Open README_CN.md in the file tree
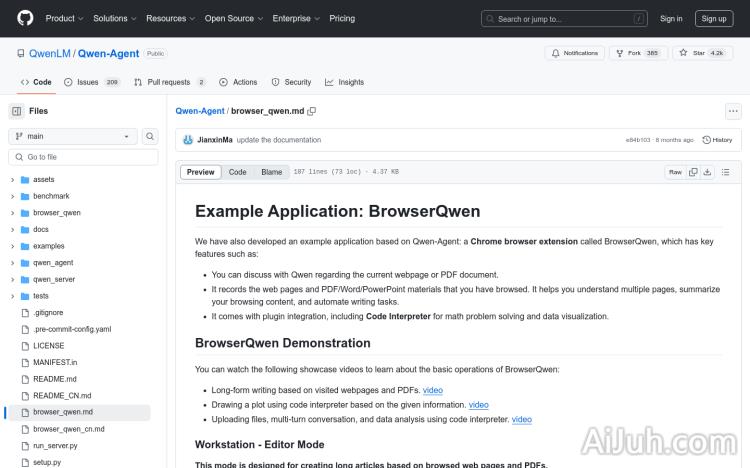The image size is (750, 468). pos(62,396)
